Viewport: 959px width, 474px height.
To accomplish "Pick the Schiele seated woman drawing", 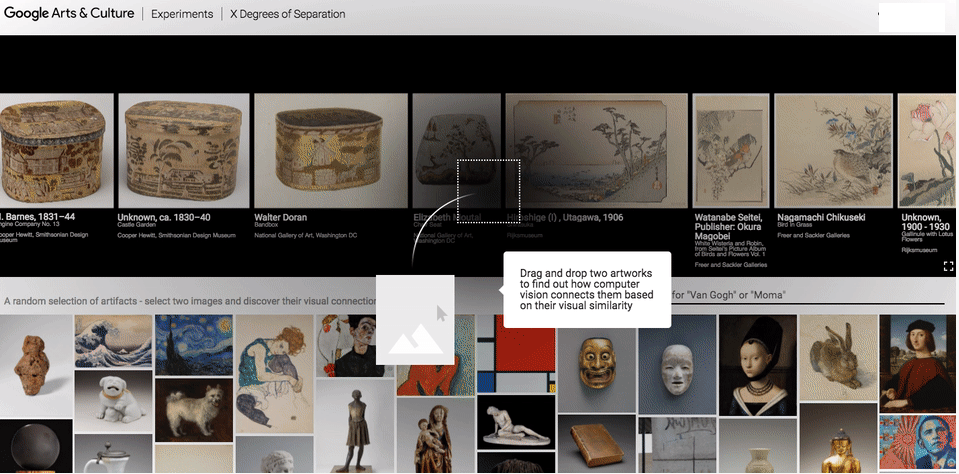I will 274,374.
